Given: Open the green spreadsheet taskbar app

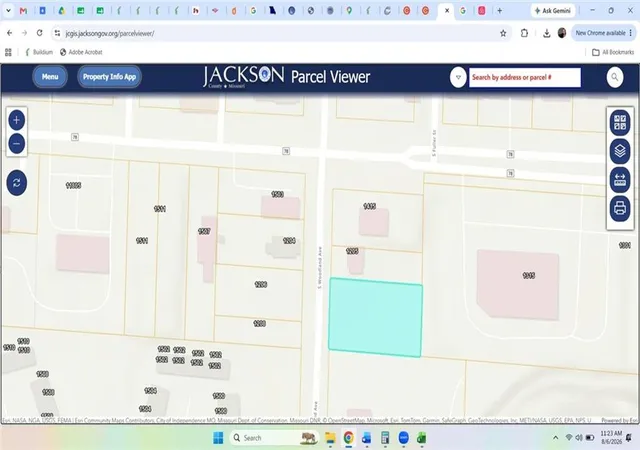Looking at the screenshot, I should click(x=422, y=438).
